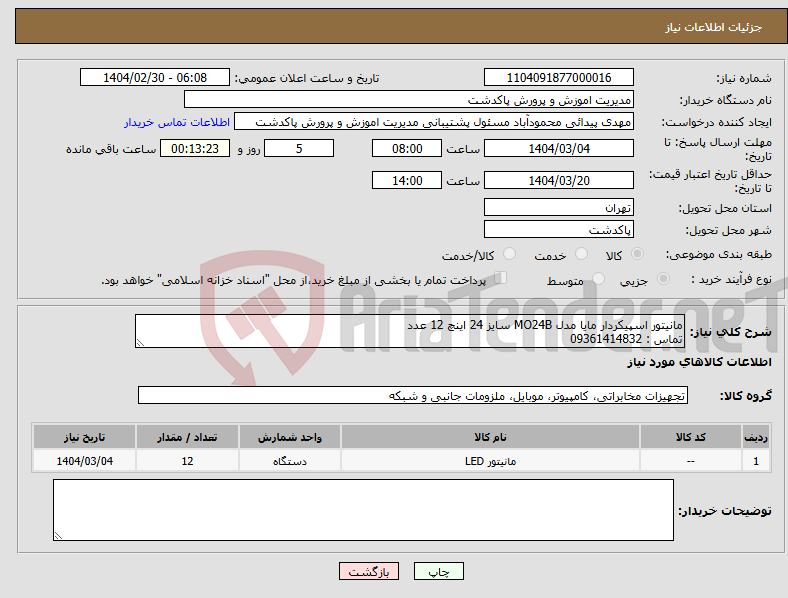Click the remaining time field 00:13:23
788x598 pixels.
pyautogui.click(x=195, y=149)
